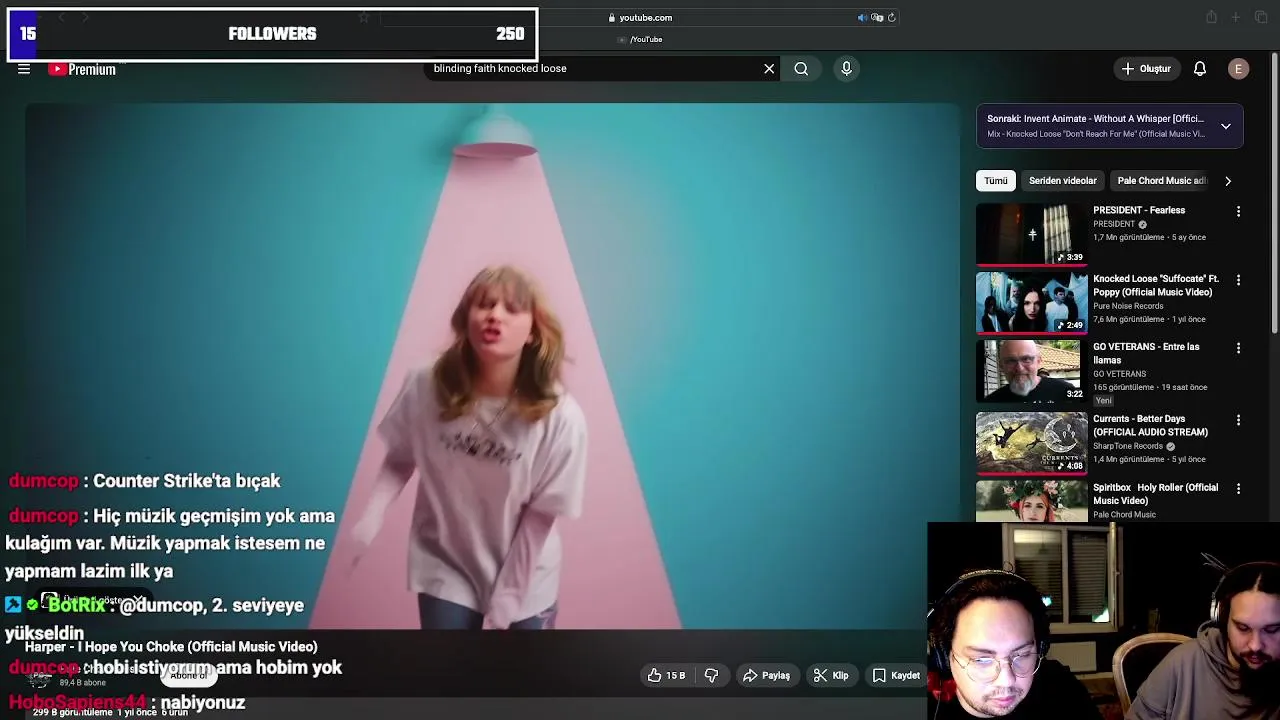This screenshot has width=1280, height=720.
Task: Open a new Safari tab
Action: coord(1235,17)
